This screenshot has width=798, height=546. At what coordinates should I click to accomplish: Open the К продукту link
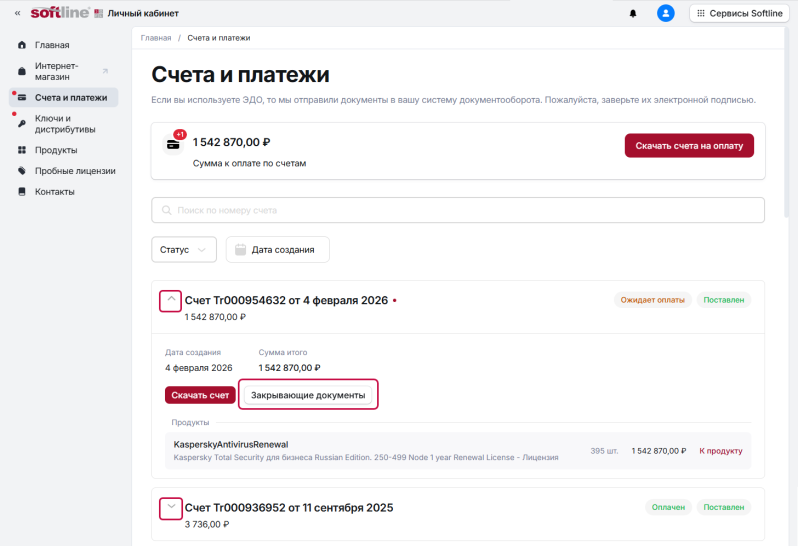(x=720, y=451)
